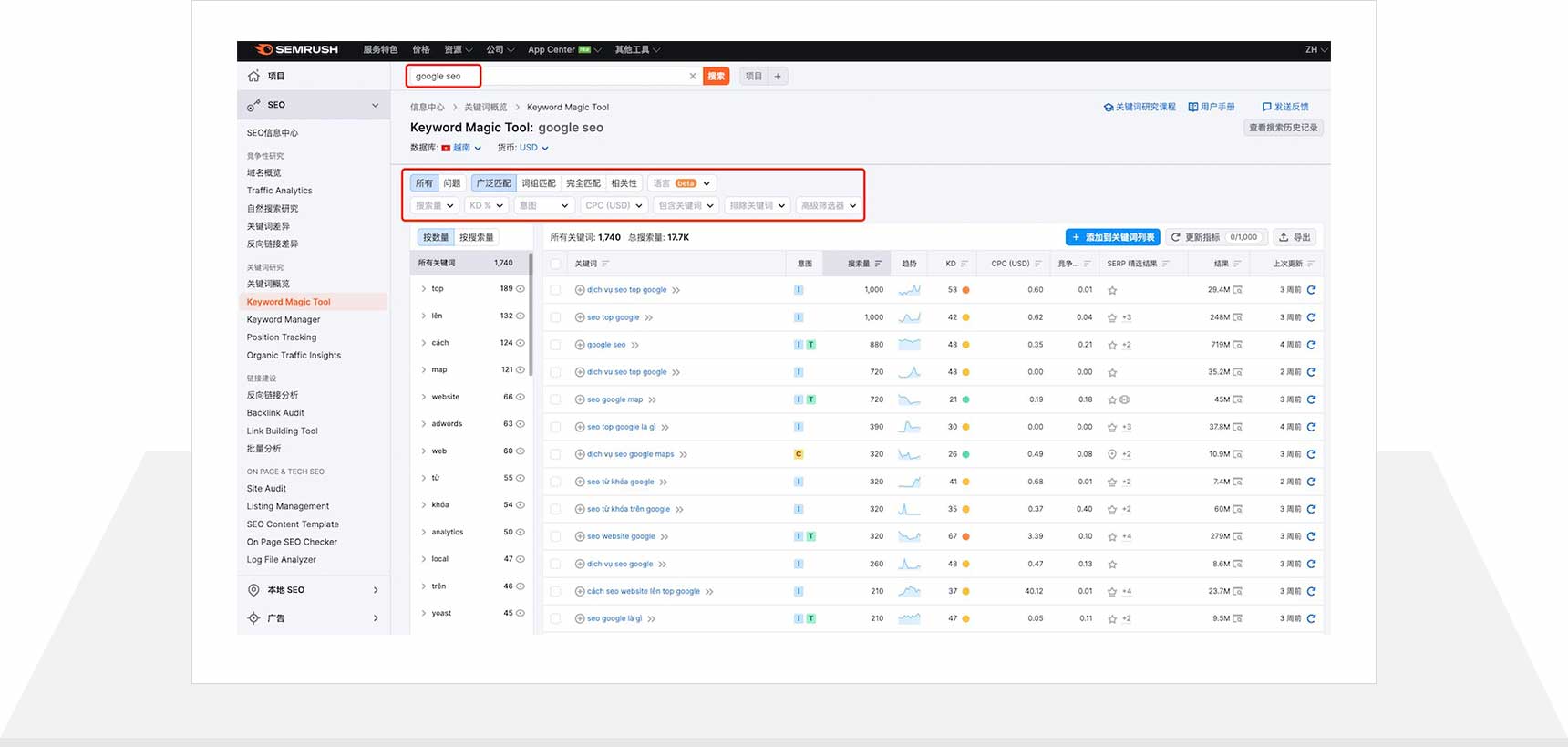Clear the search box with the X icon
This screenshot has width=1568, height=747.
pyautogui.click(x=693, y=77)
